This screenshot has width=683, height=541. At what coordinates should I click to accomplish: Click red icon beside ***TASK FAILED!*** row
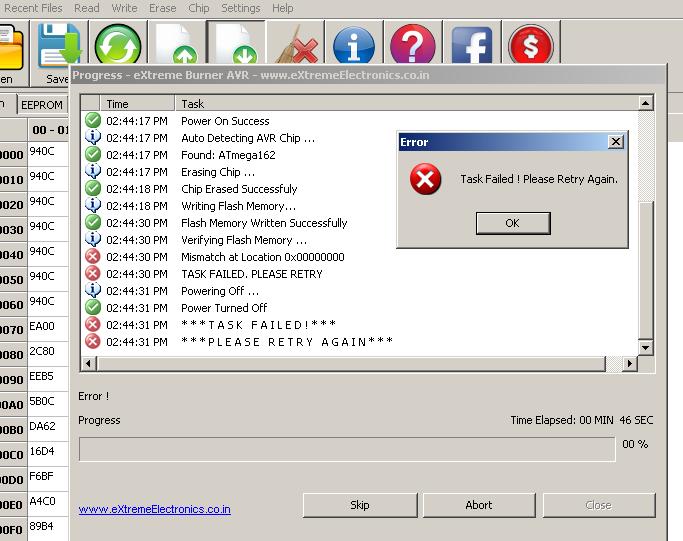pos(93,325)
